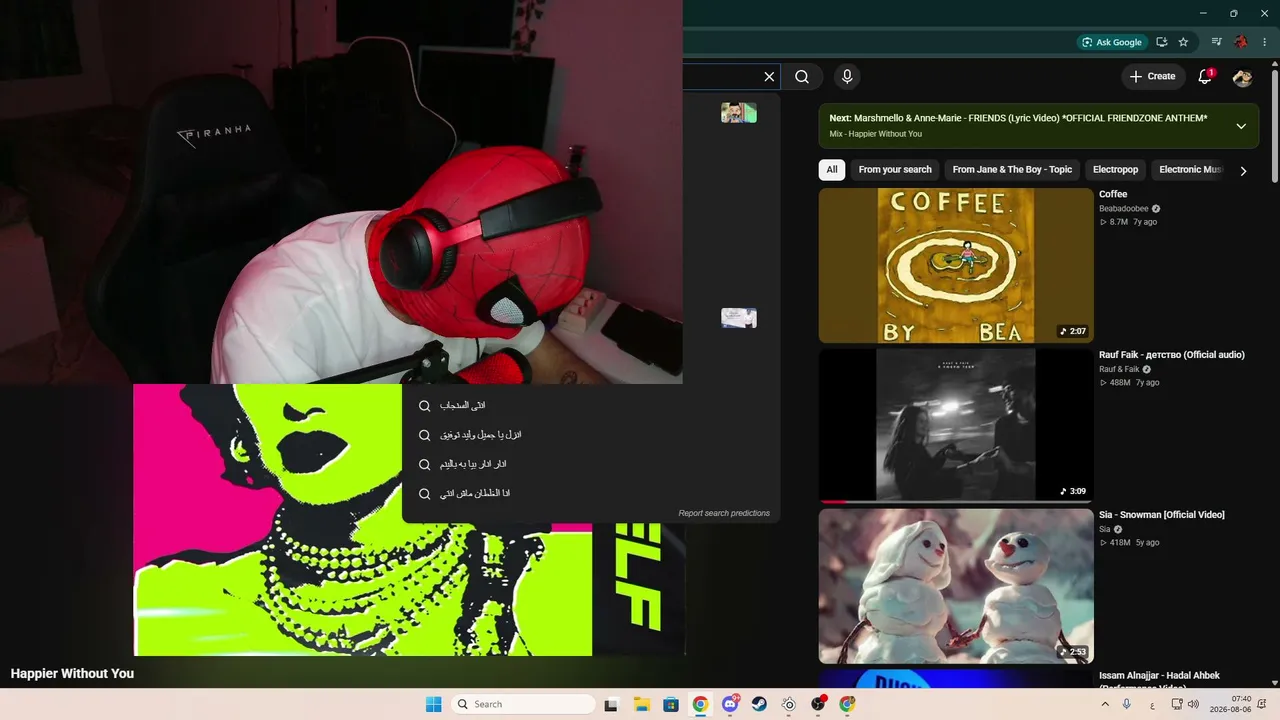The height and width of the screenshot is (720, 1280).
Task: Open the Windows Start menu
Action: 433,704
